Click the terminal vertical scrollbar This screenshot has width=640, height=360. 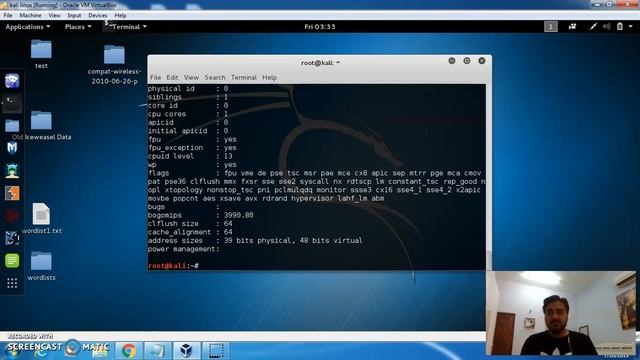click(489, 177)
